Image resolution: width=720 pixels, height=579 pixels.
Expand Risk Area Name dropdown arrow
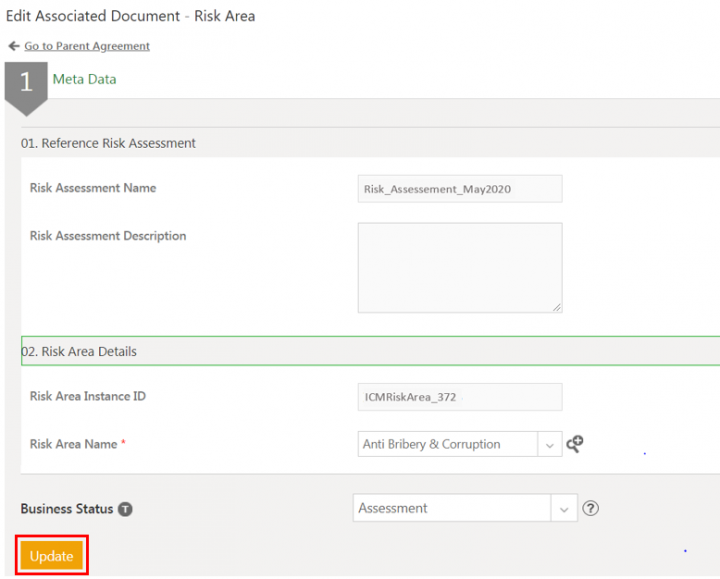[550, 444]
